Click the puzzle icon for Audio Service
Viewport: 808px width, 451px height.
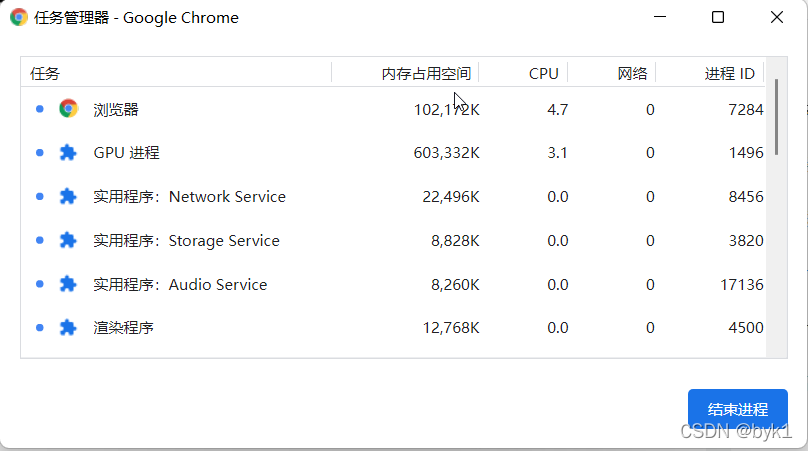click(x=68, y=285)
